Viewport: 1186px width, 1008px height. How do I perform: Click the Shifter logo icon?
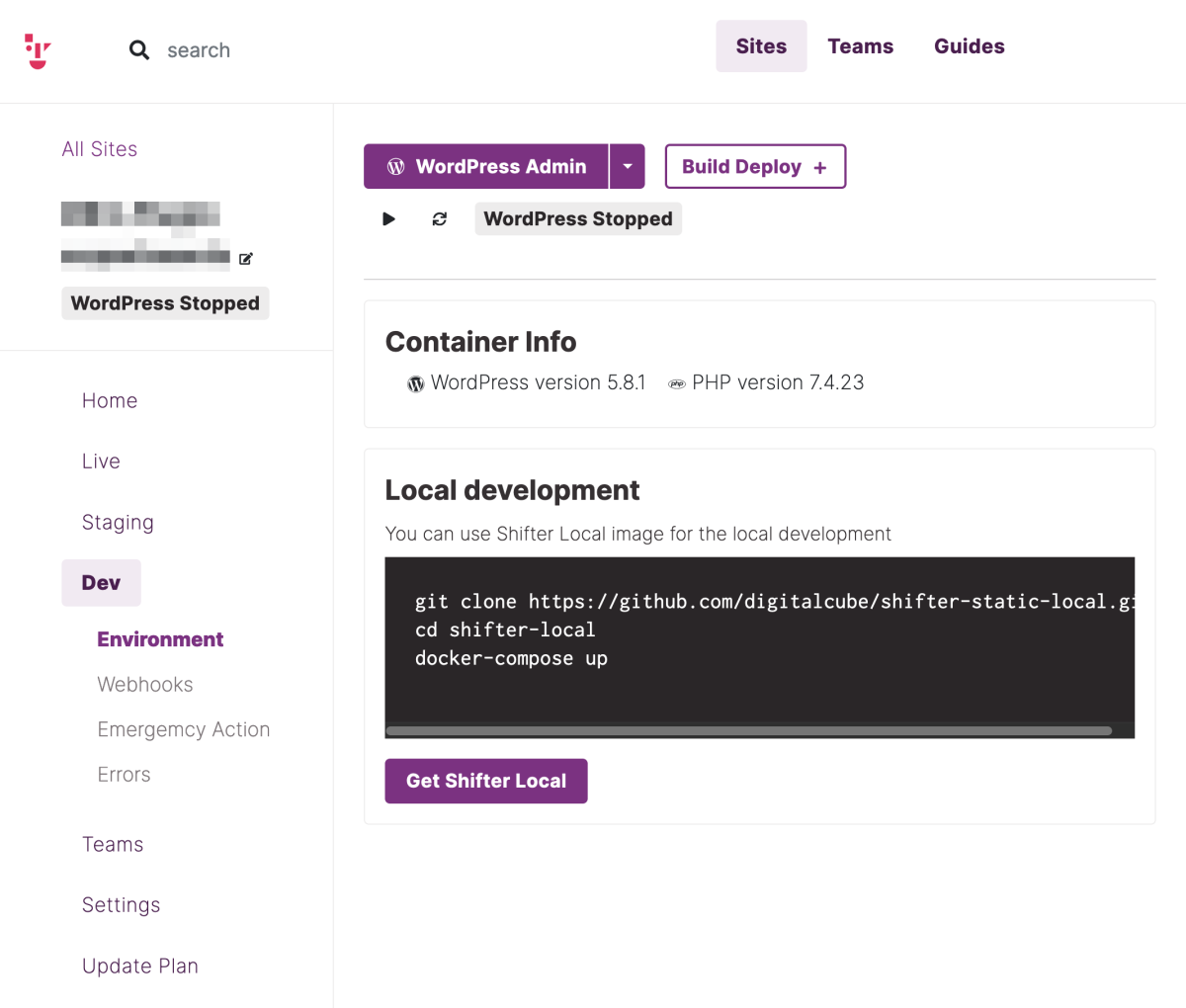(38, 50)
